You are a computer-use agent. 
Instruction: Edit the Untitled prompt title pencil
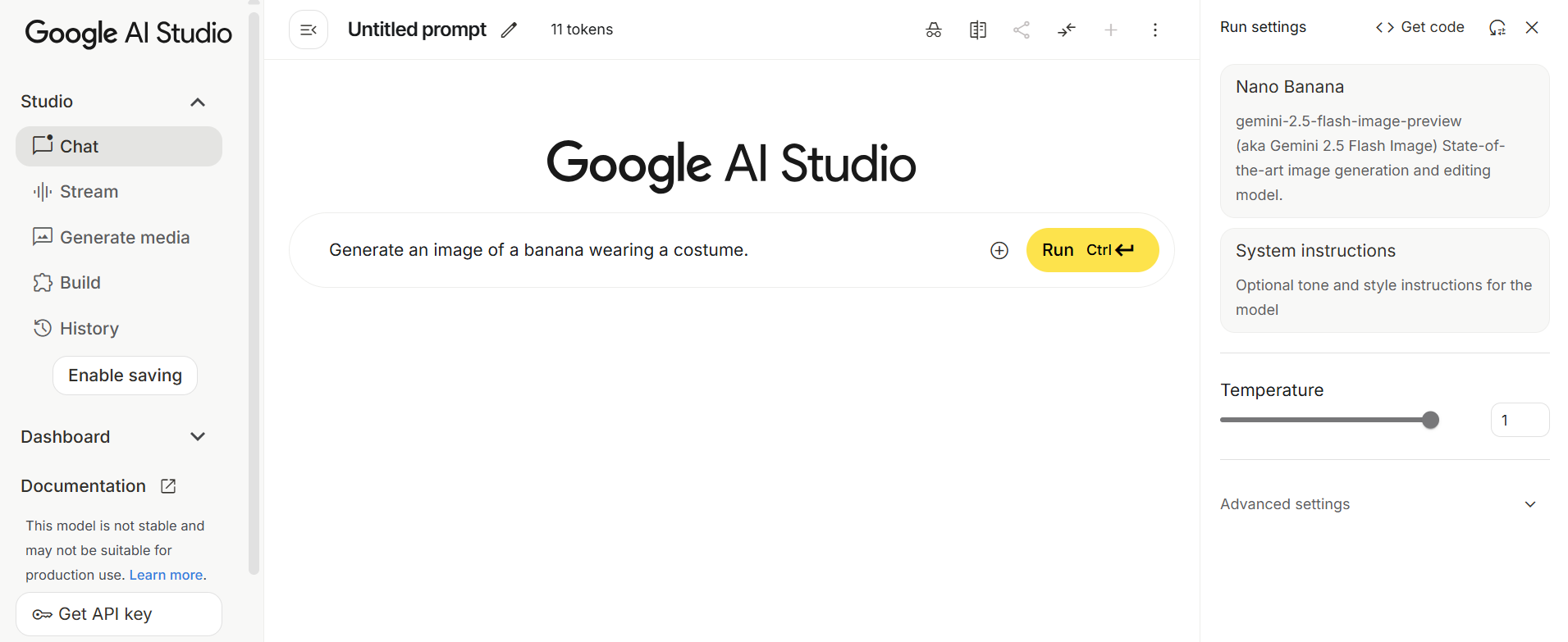[509, 30]
